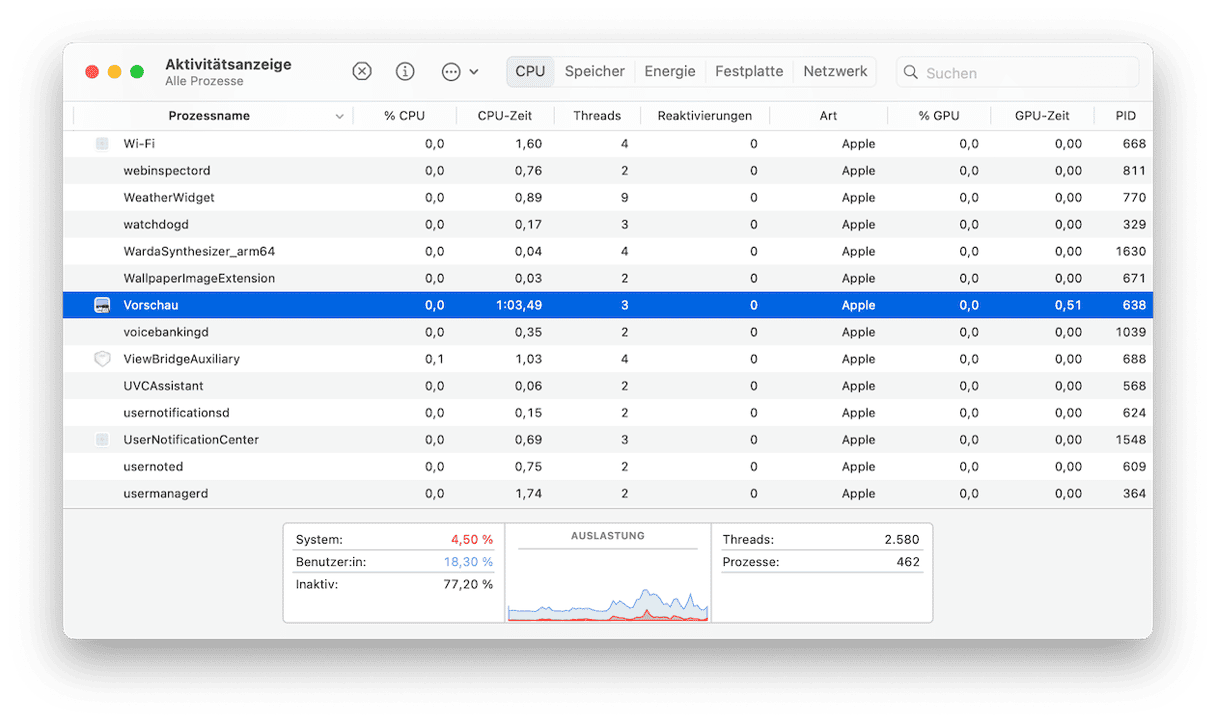Screen dimensions: 1216x722
Task: Open the Energie tab
Action: click(669, 71)
